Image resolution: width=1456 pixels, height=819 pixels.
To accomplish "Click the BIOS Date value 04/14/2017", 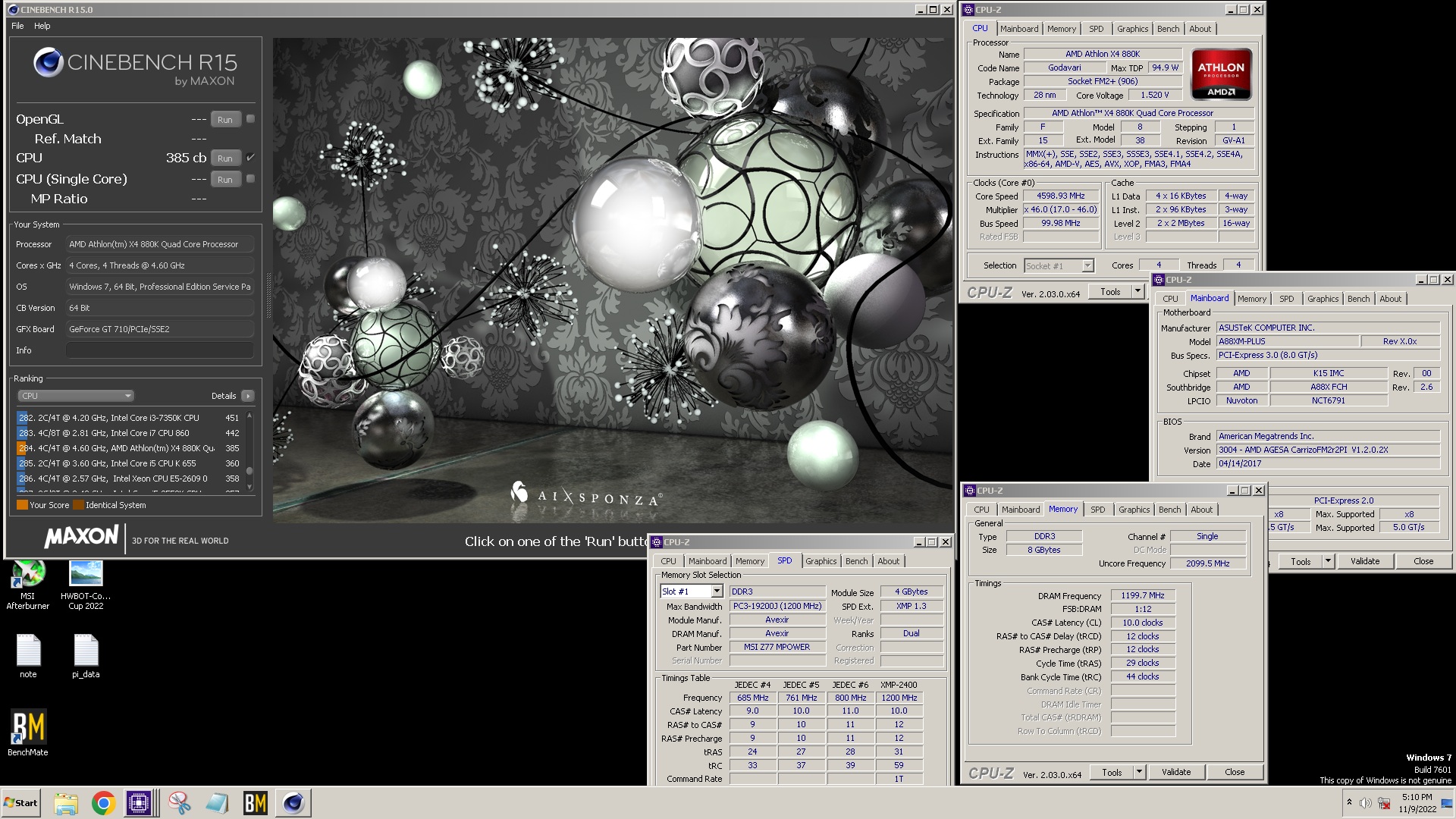I will point(1328,463).
